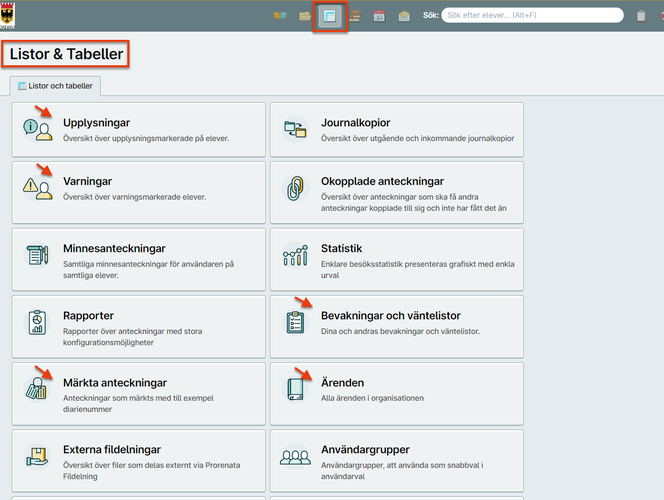Click the envelope mail icon in toolbar
This screenshot has height=500, width=664.
point(404,16)
